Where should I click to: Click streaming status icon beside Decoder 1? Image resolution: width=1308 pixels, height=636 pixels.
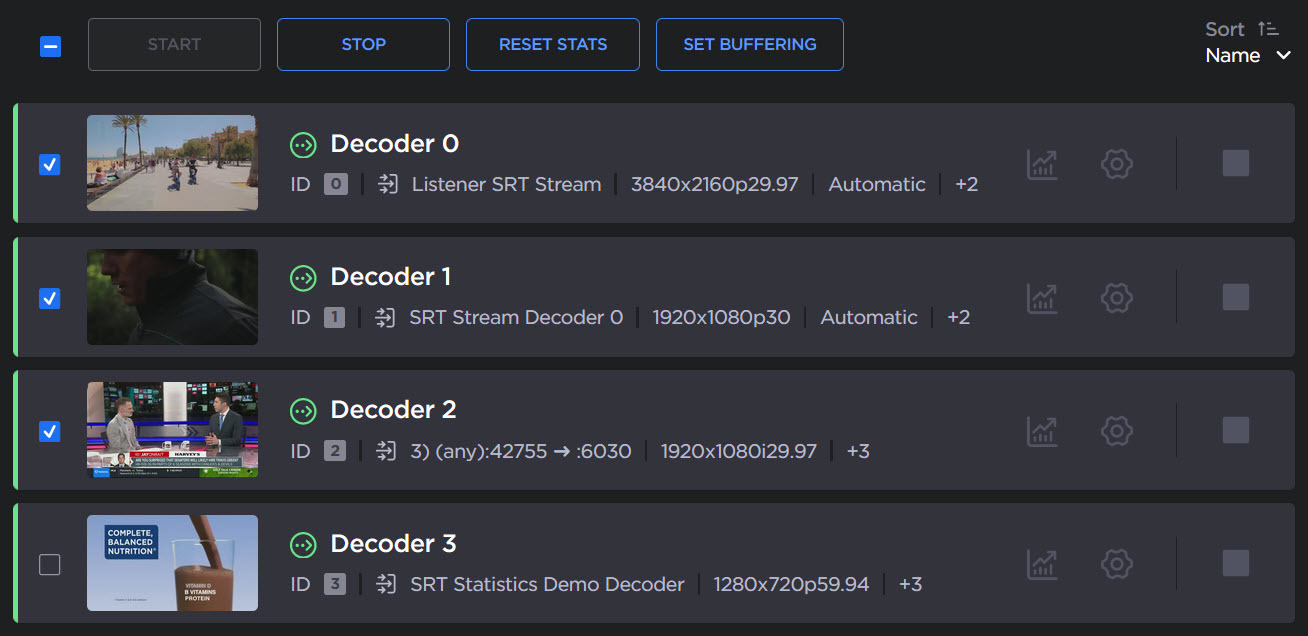[303, 277]
